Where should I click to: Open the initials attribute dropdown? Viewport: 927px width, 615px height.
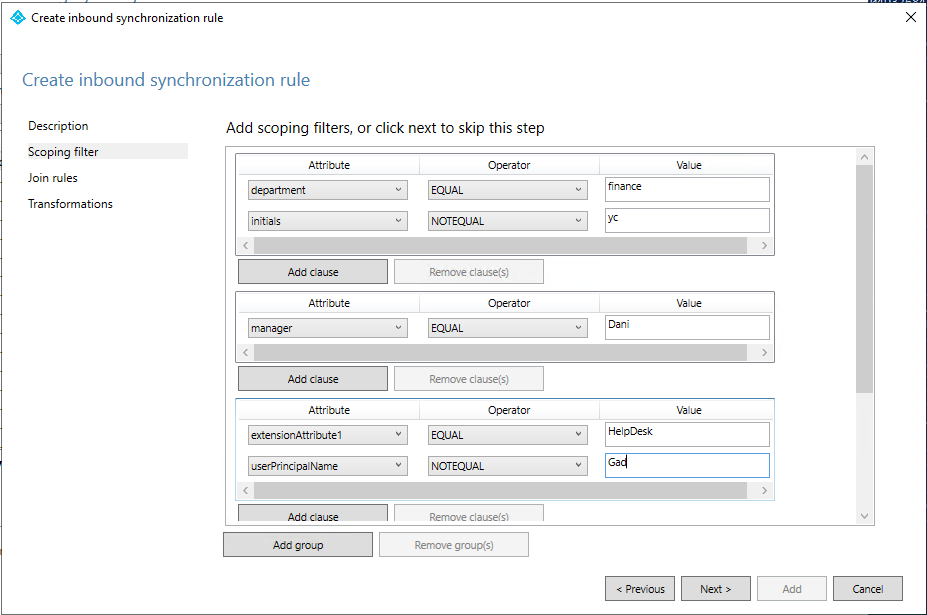point(328,221)
